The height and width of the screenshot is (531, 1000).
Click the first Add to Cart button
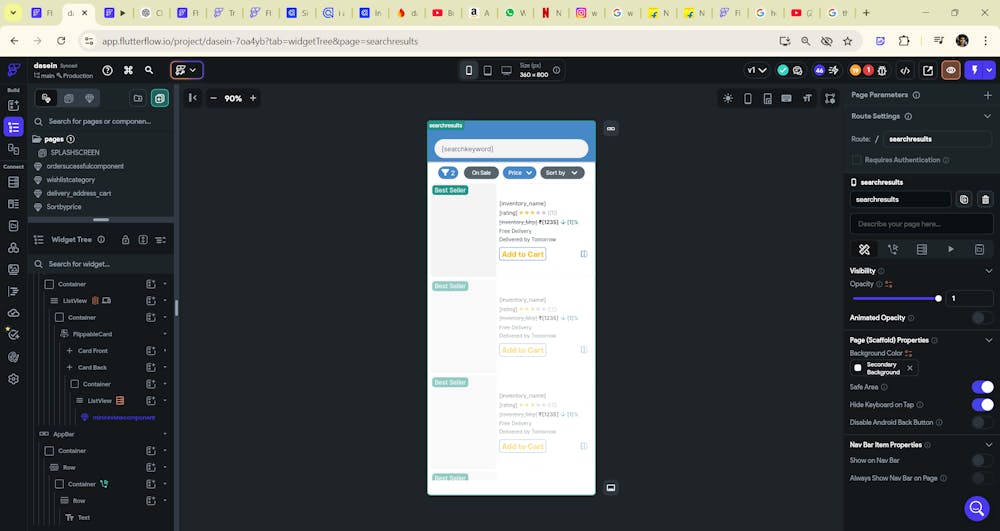tap(522, 254)
